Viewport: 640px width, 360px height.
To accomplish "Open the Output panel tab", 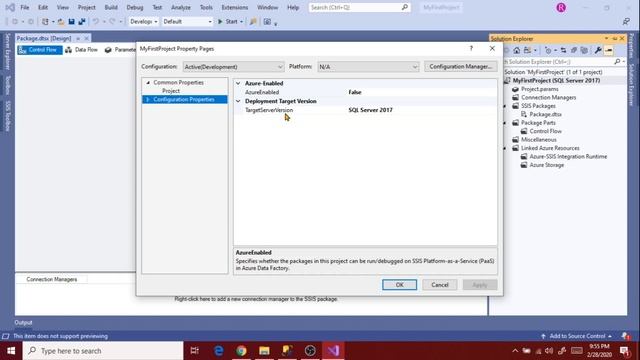I will pyautogui.click(x=23, y=322).
